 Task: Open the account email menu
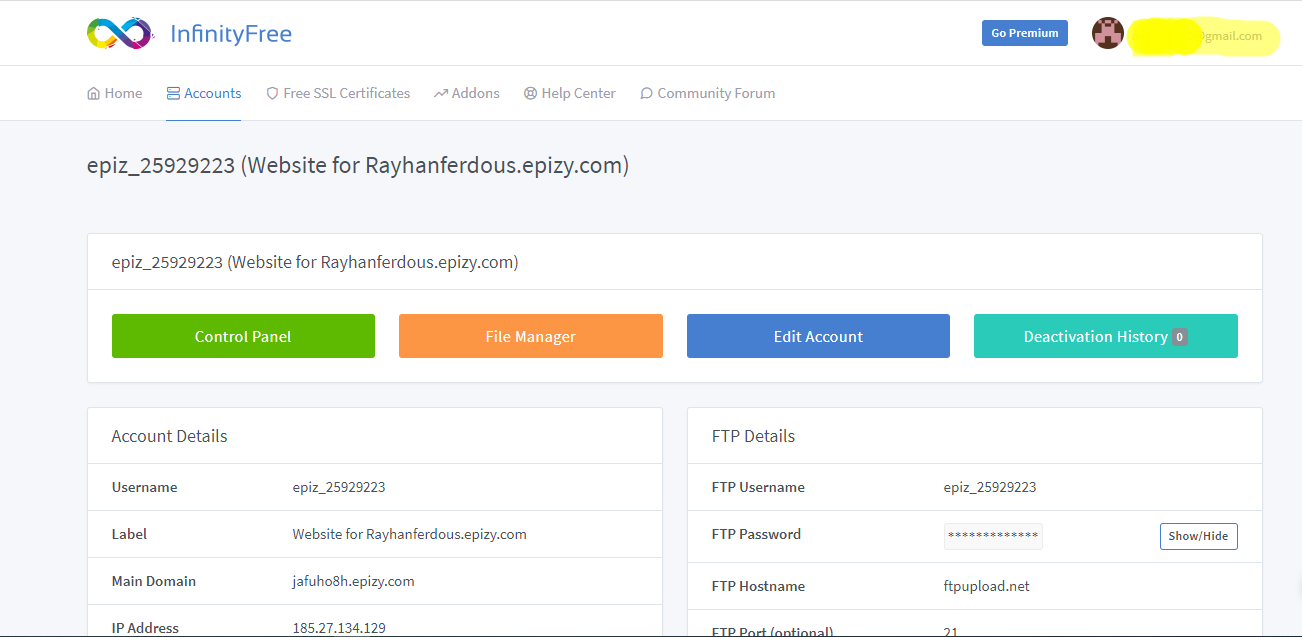[1204, 36]
